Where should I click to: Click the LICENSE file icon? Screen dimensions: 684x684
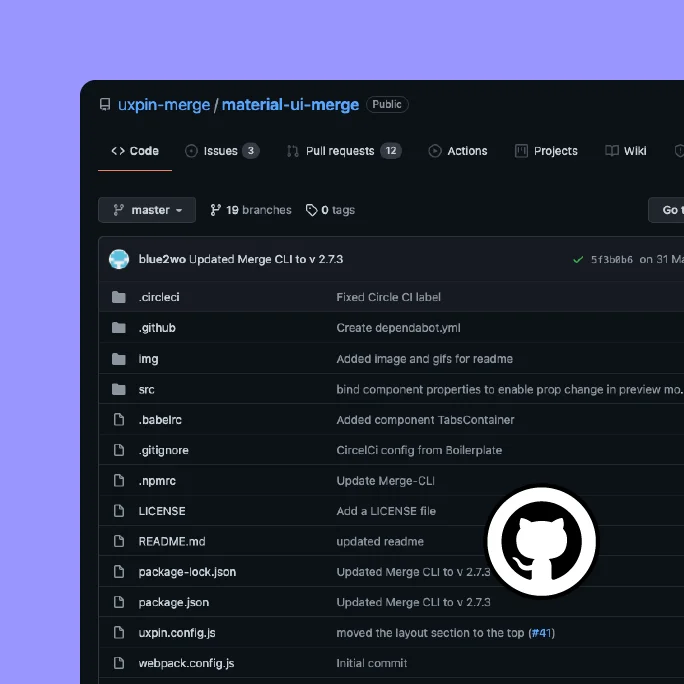click(x=119, y=510)
